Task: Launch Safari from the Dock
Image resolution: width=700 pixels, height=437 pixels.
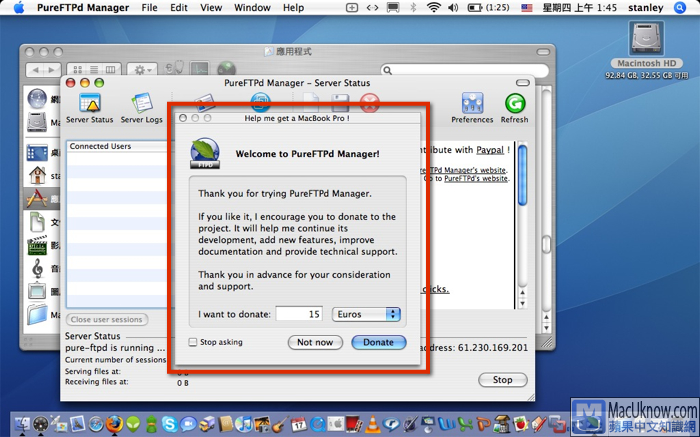Action: point(96,424)
